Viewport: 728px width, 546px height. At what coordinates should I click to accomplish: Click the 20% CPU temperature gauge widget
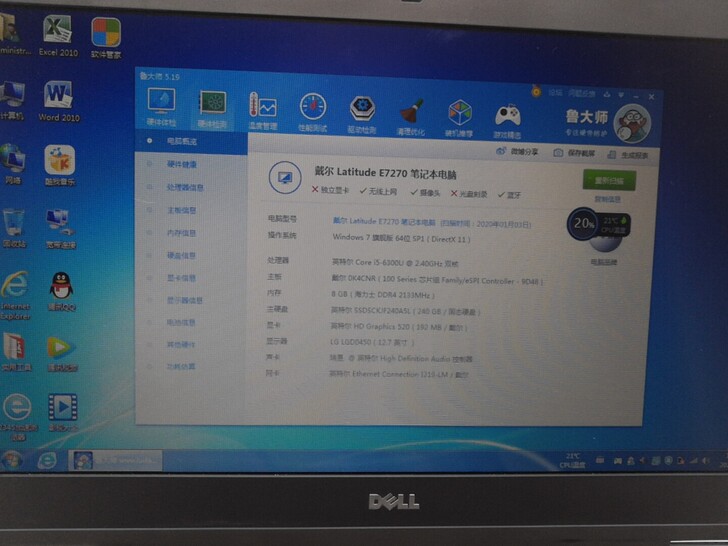pyautogui.click(x=598, y=224)
